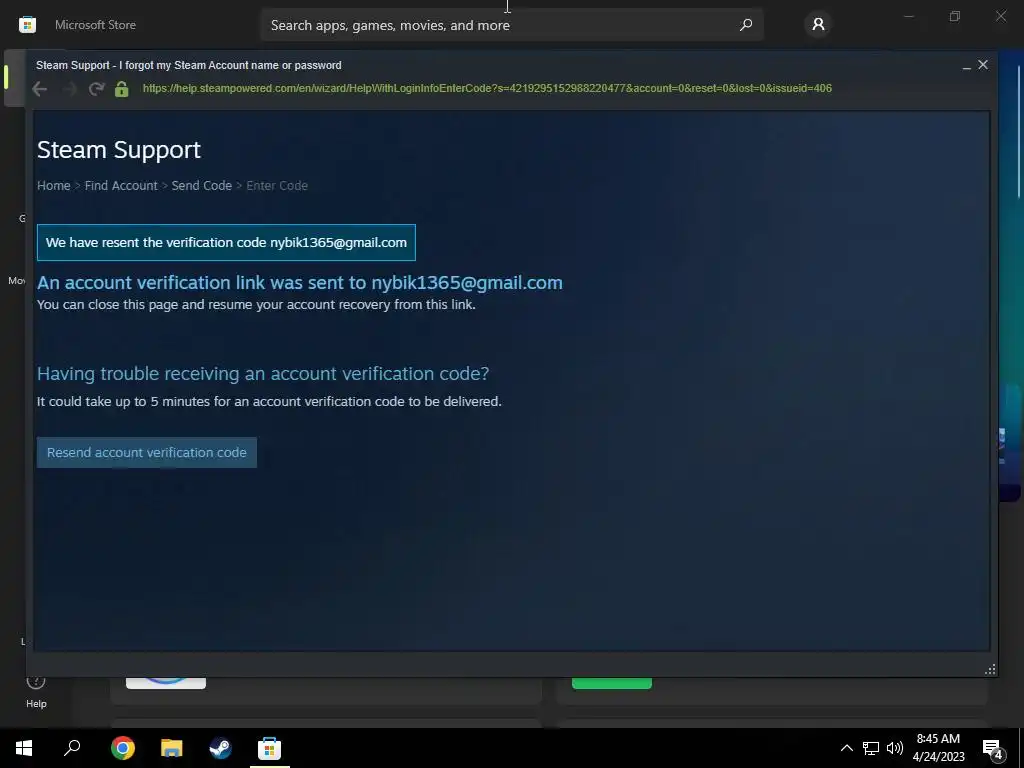The width and height of the screenshot is (1024, 768).
Task: Open Google Chrome from taskbar
Action: [123, 748]
